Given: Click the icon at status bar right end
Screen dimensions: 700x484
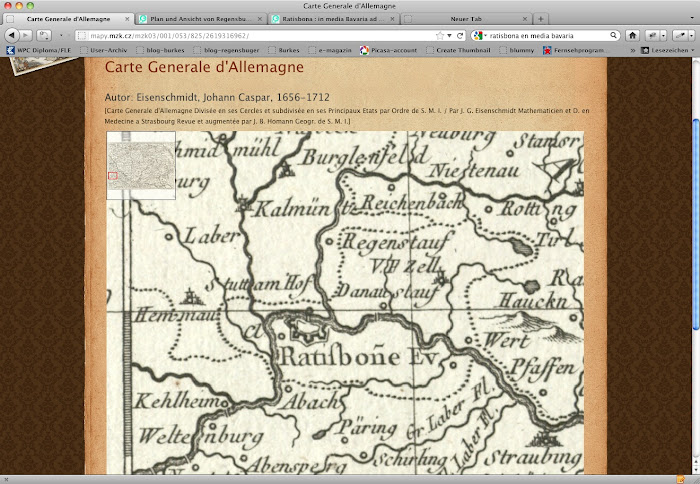Looking at the screenshot, I should click(680, 480).
